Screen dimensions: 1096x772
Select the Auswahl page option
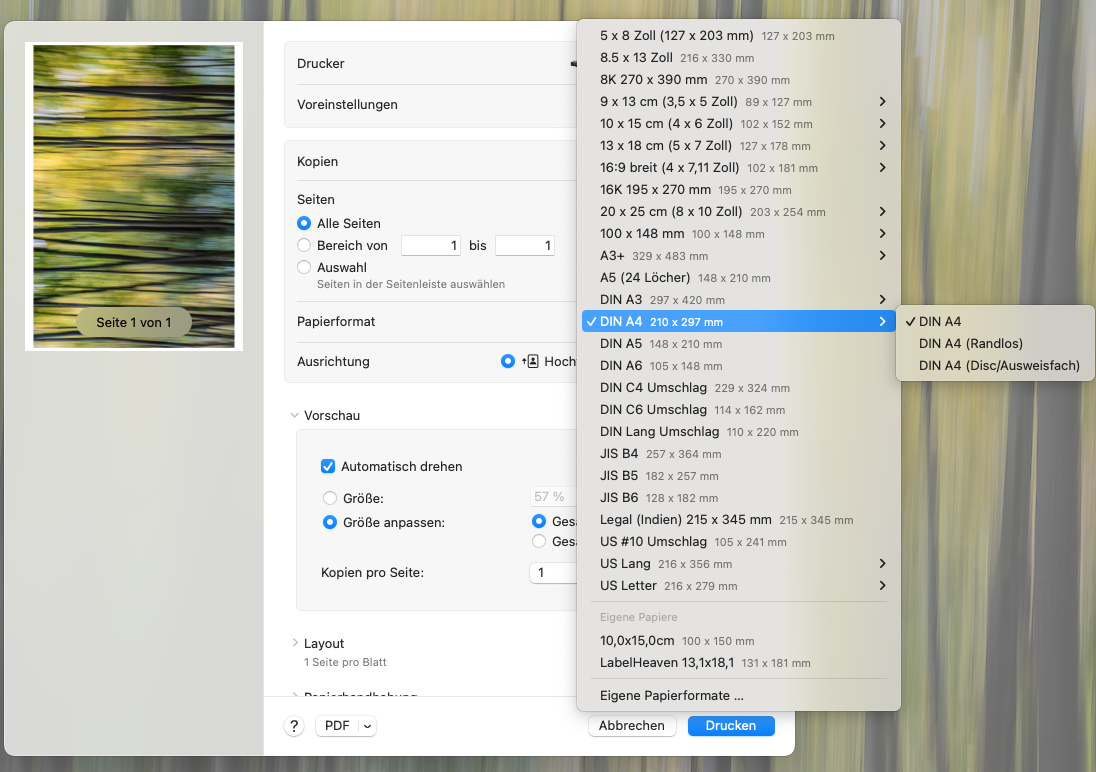[x=303, y=267]
